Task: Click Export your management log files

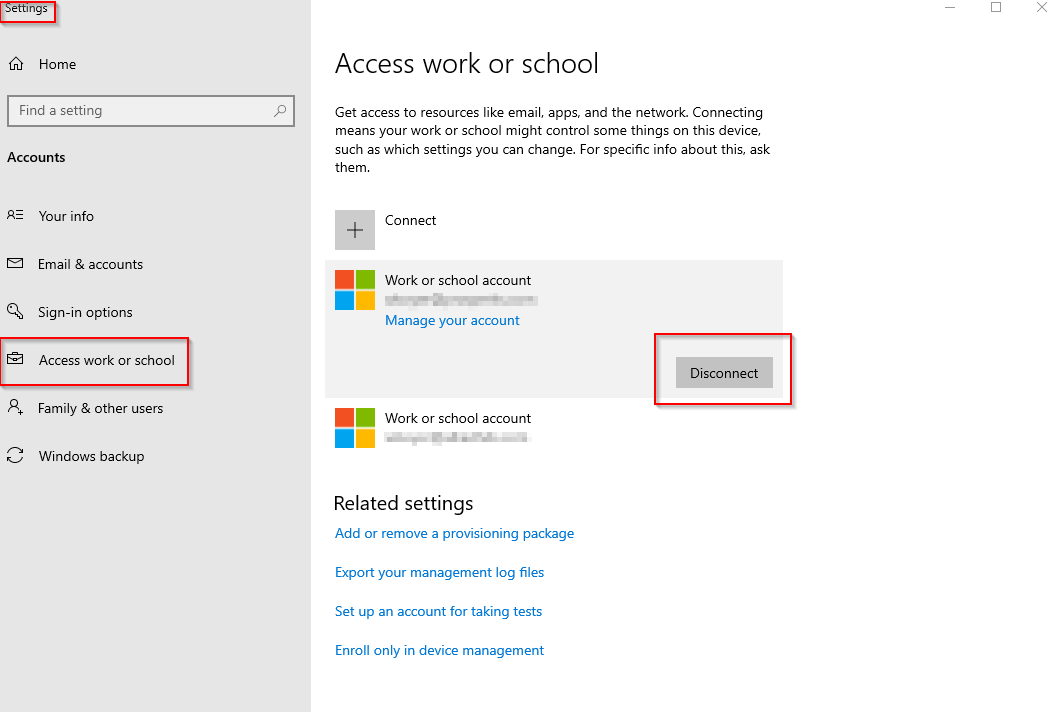Action: point(440,572)
